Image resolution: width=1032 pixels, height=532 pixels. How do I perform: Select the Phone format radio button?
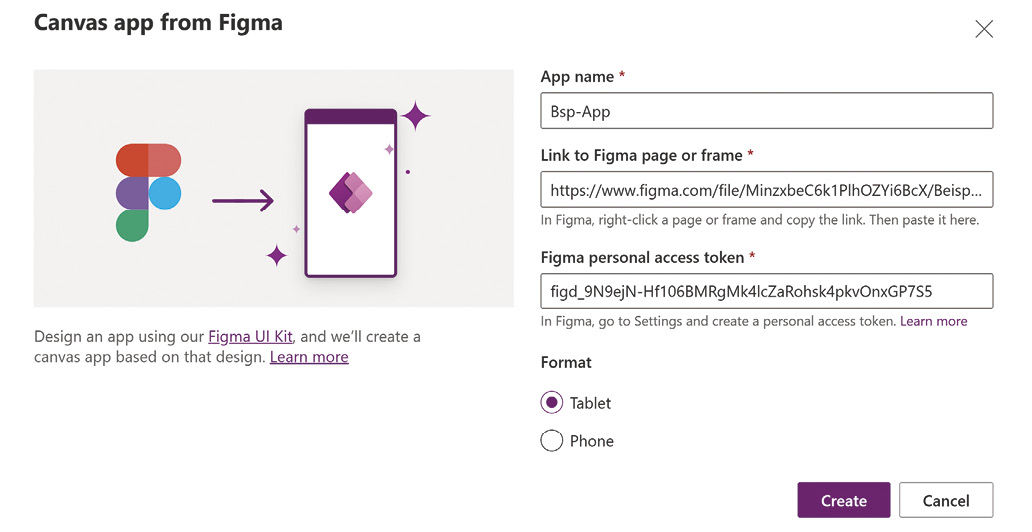click(552, 440)
